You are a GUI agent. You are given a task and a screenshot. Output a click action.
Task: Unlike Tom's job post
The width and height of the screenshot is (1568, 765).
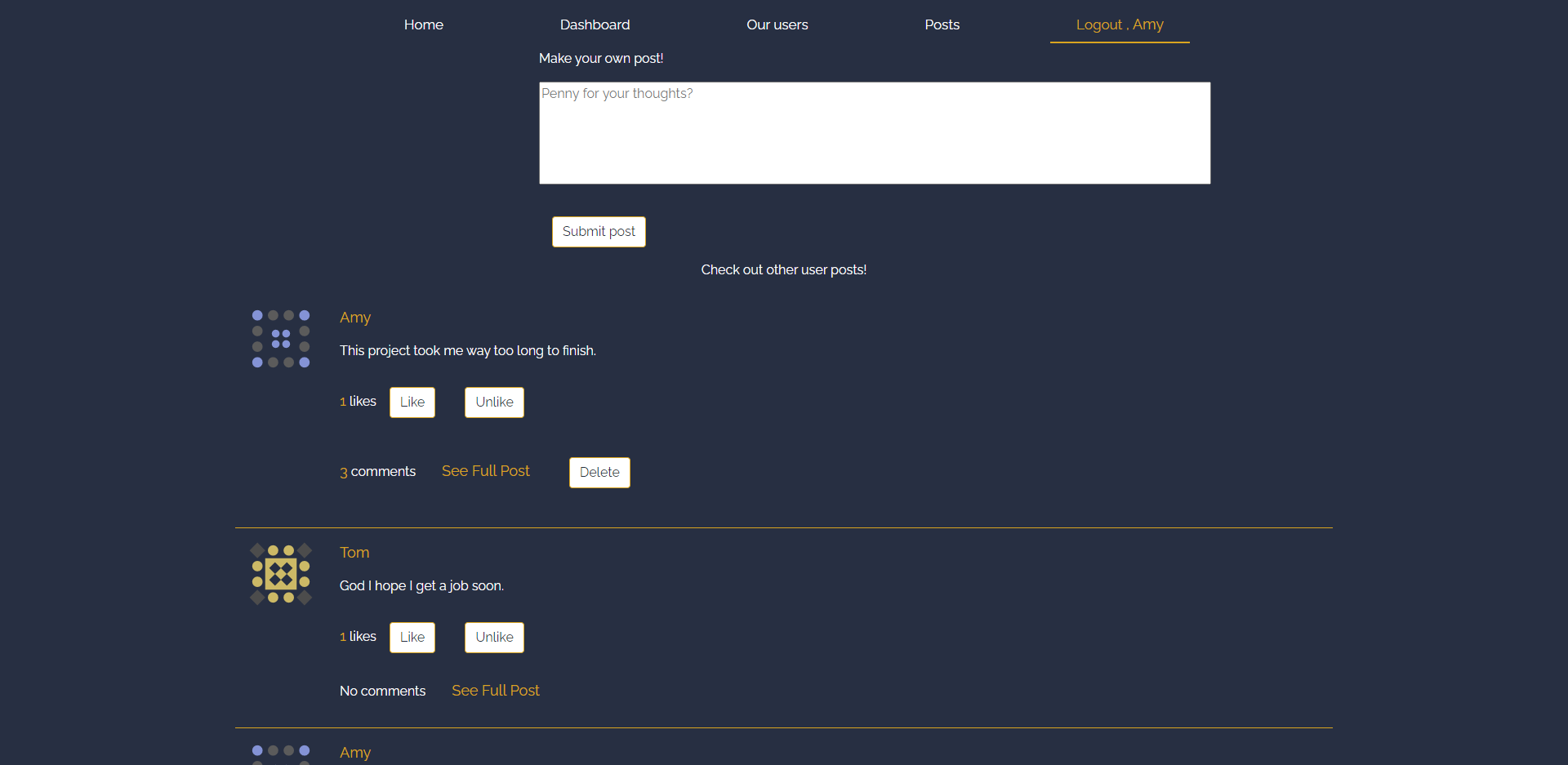[494, 638]
